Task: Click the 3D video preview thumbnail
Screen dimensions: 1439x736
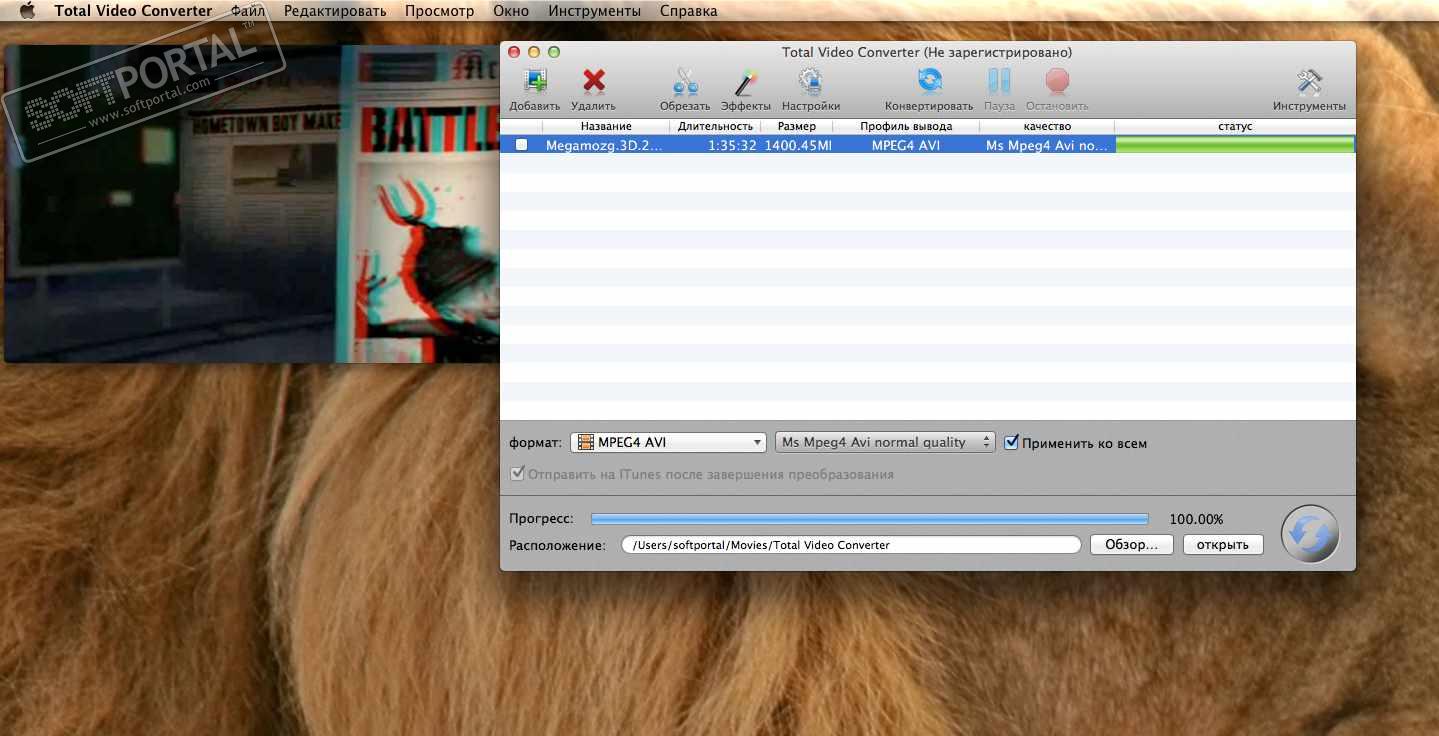Action: point(251,203)
